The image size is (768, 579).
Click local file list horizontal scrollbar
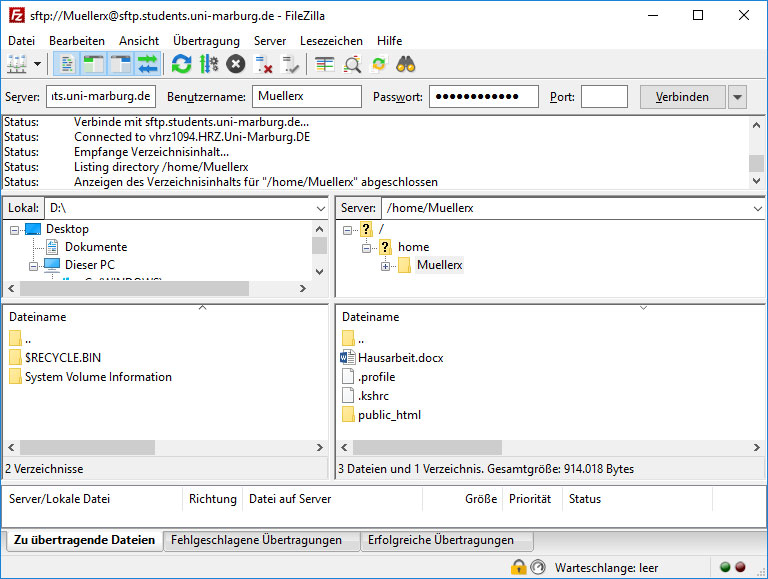(87, 447)
